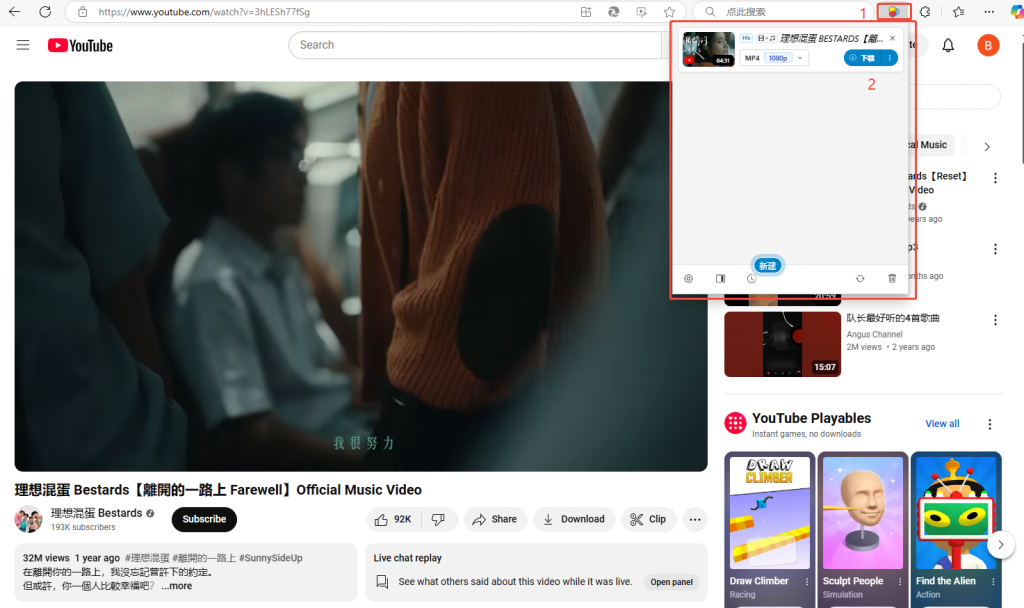Share the video
The height and width of the screenshot is (608, 1024).
point(495,519)
